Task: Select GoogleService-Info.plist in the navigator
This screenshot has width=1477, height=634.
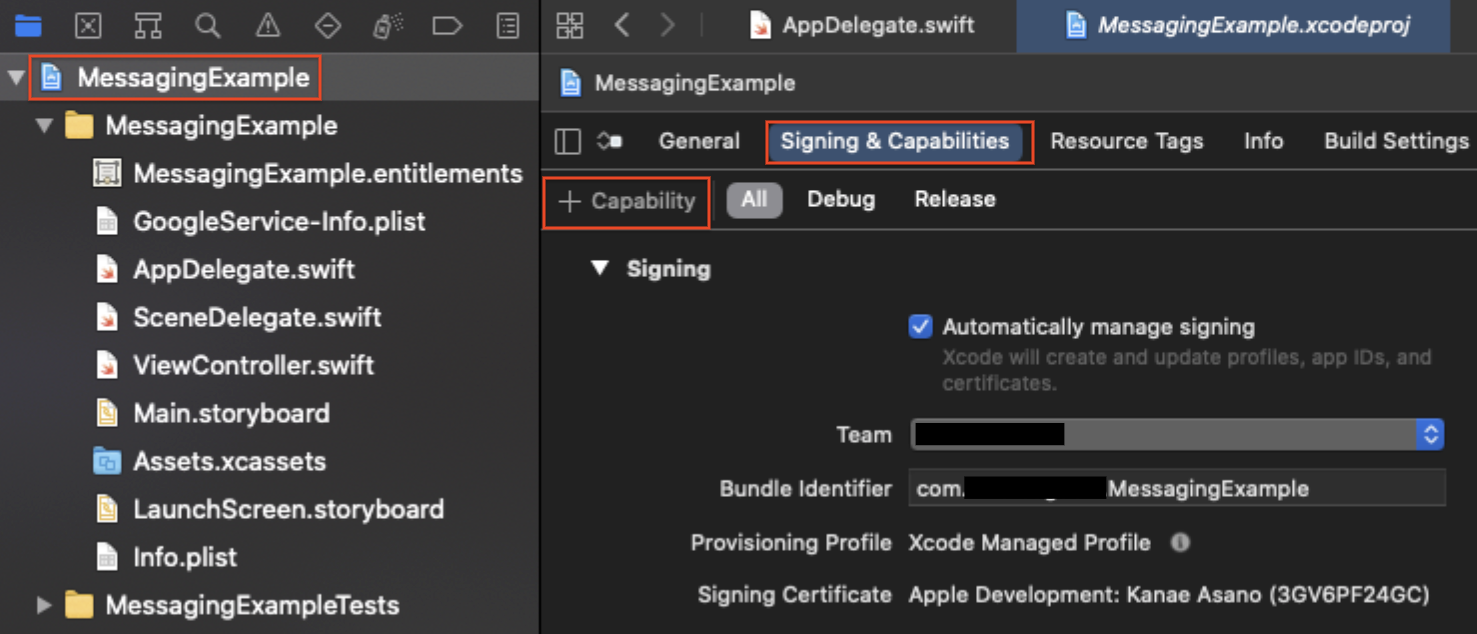Action: pos(279,221)
